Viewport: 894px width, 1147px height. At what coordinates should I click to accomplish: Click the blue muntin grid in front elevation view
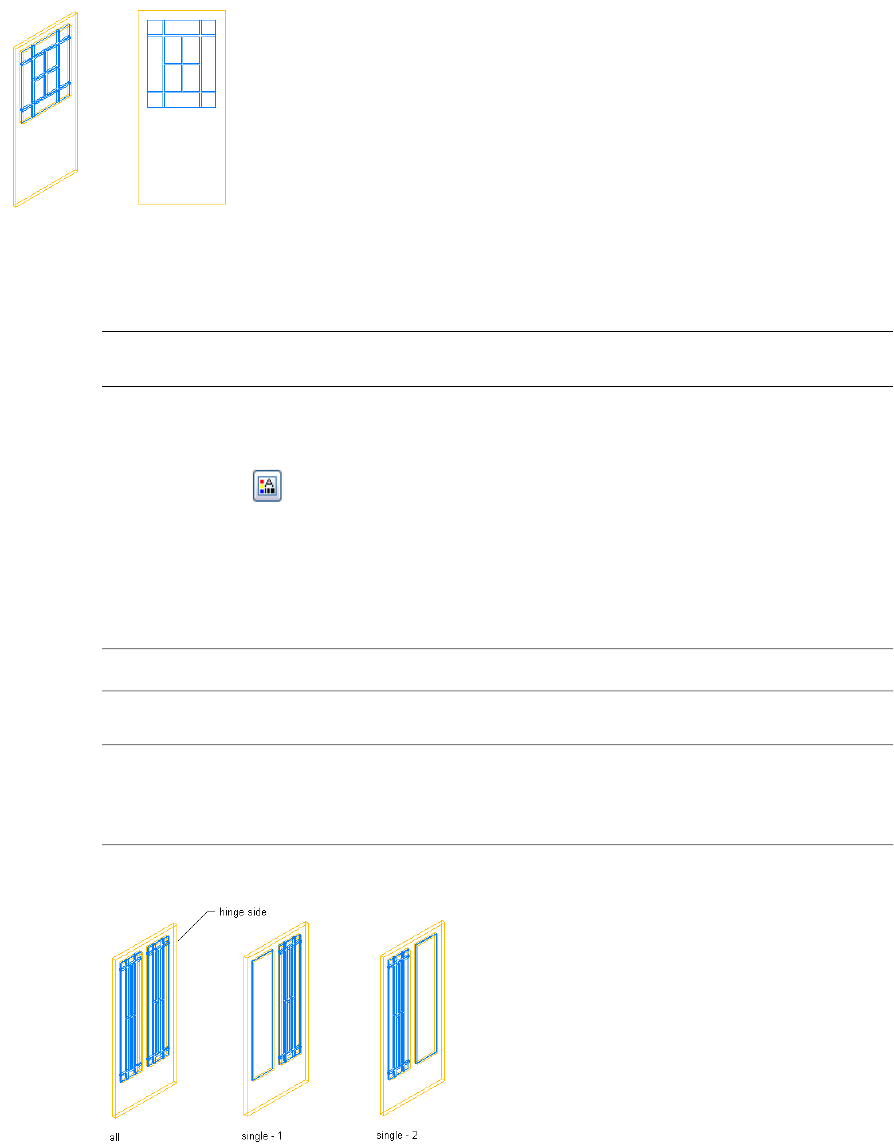[181, 64]
